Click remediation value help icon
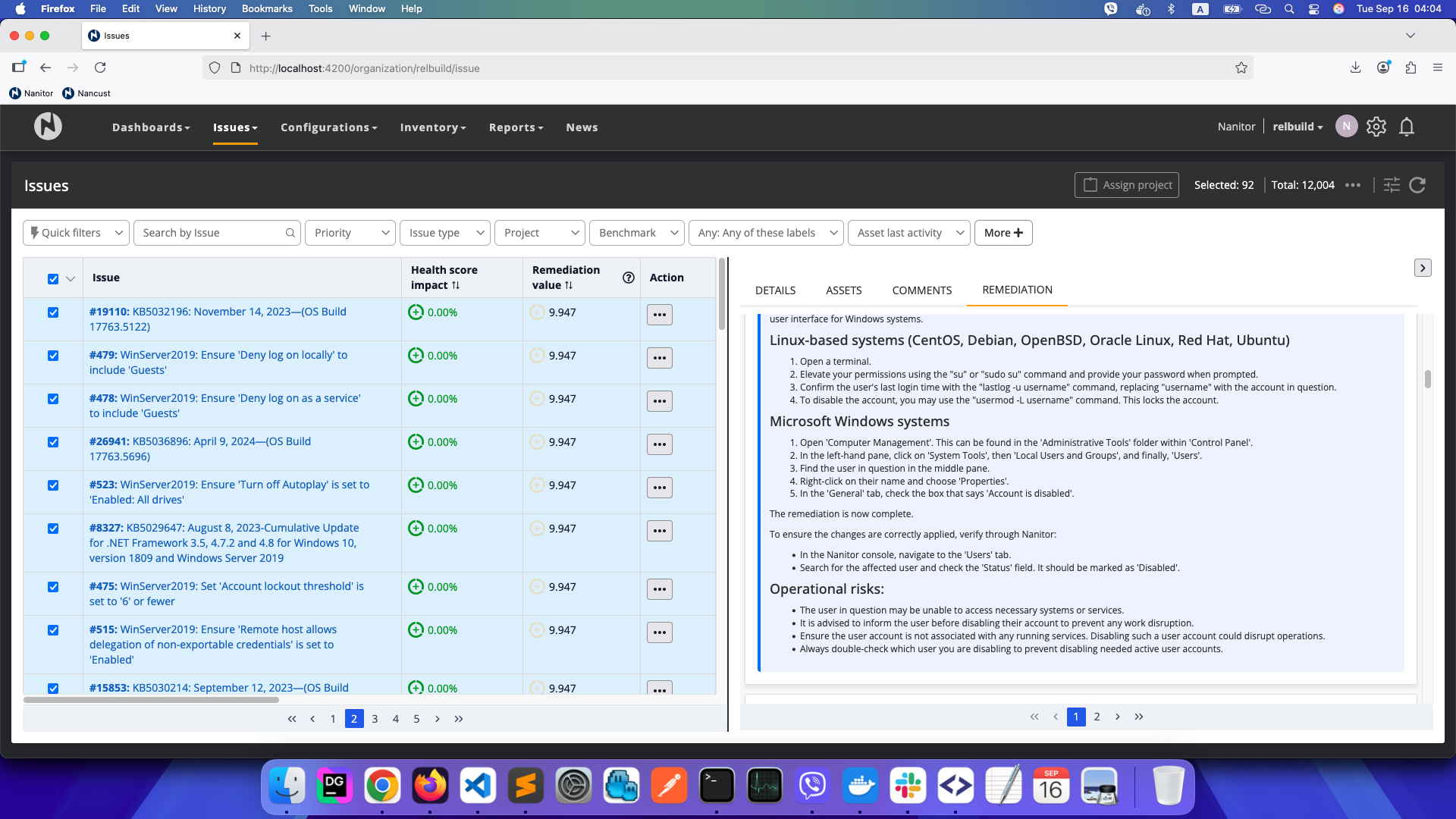Viewport: 1456px width, 819px height. pos(628,278)
